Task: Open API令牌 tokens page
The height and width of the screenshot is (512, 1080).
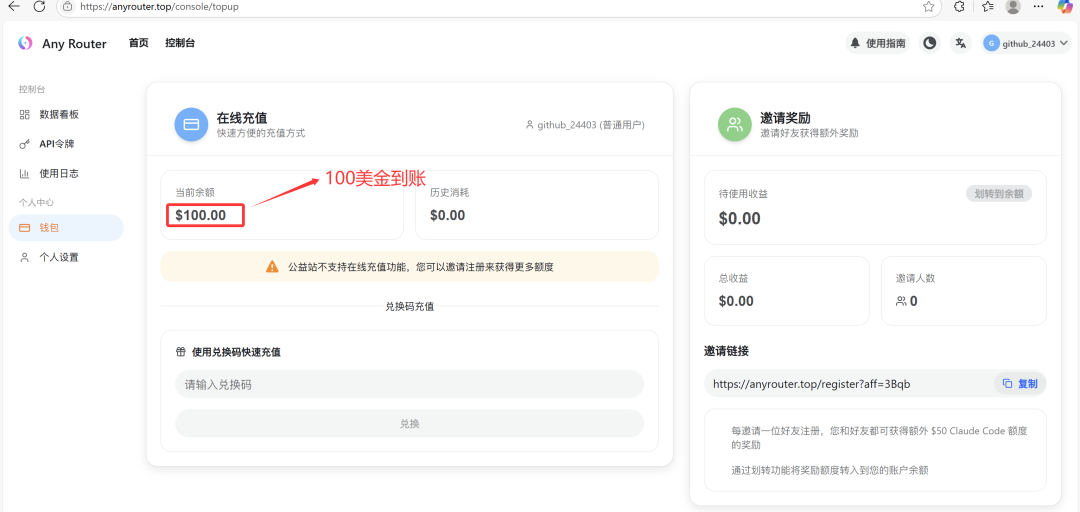Action: pyautogui.click(x=58, y=144)
